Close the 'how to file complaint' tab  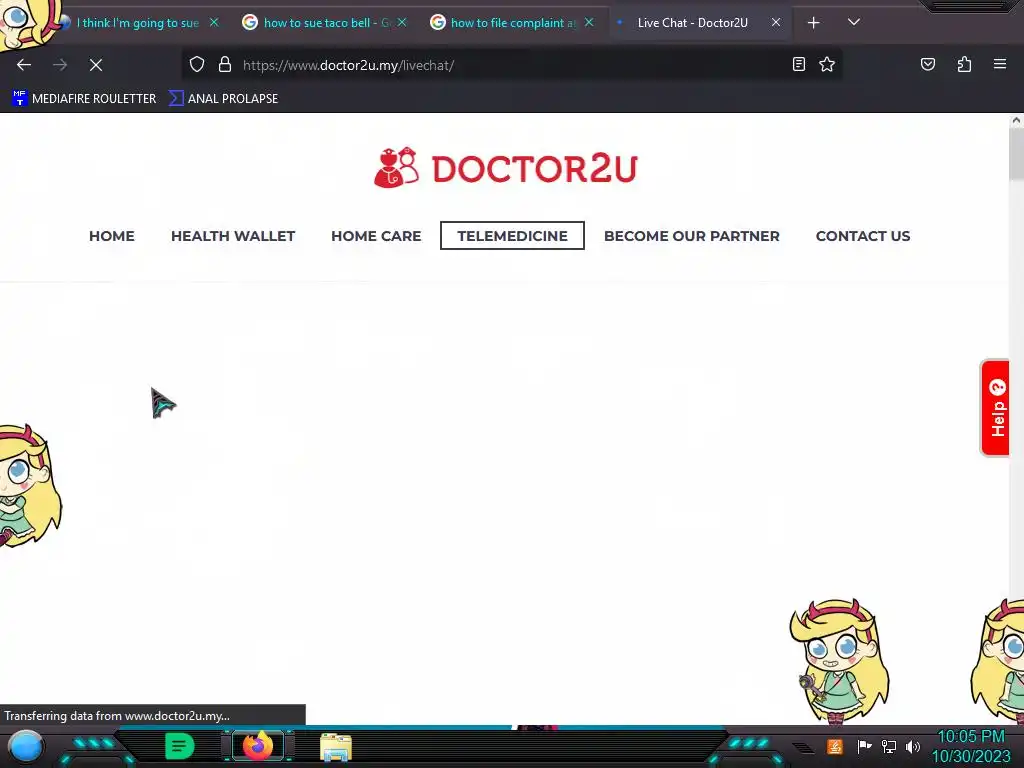[589, 22]
